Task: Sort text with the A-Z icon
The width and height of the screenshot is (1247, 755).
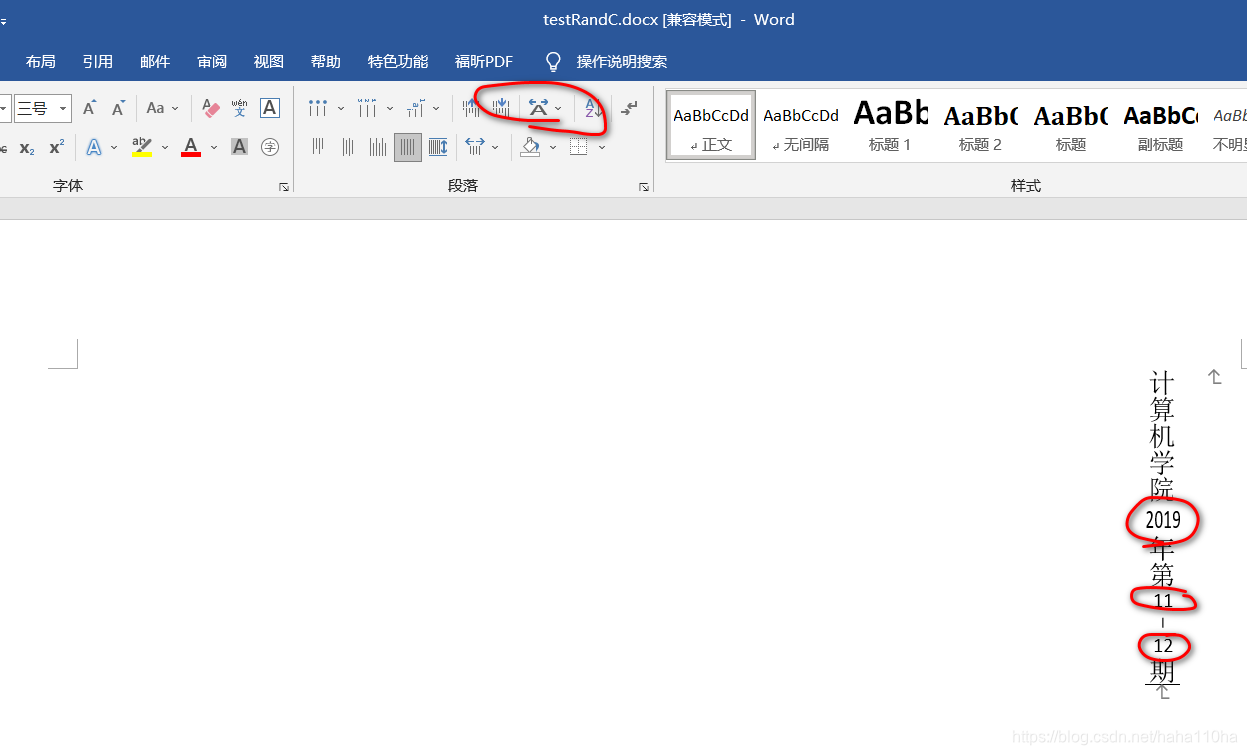Action: pos(594,108)
